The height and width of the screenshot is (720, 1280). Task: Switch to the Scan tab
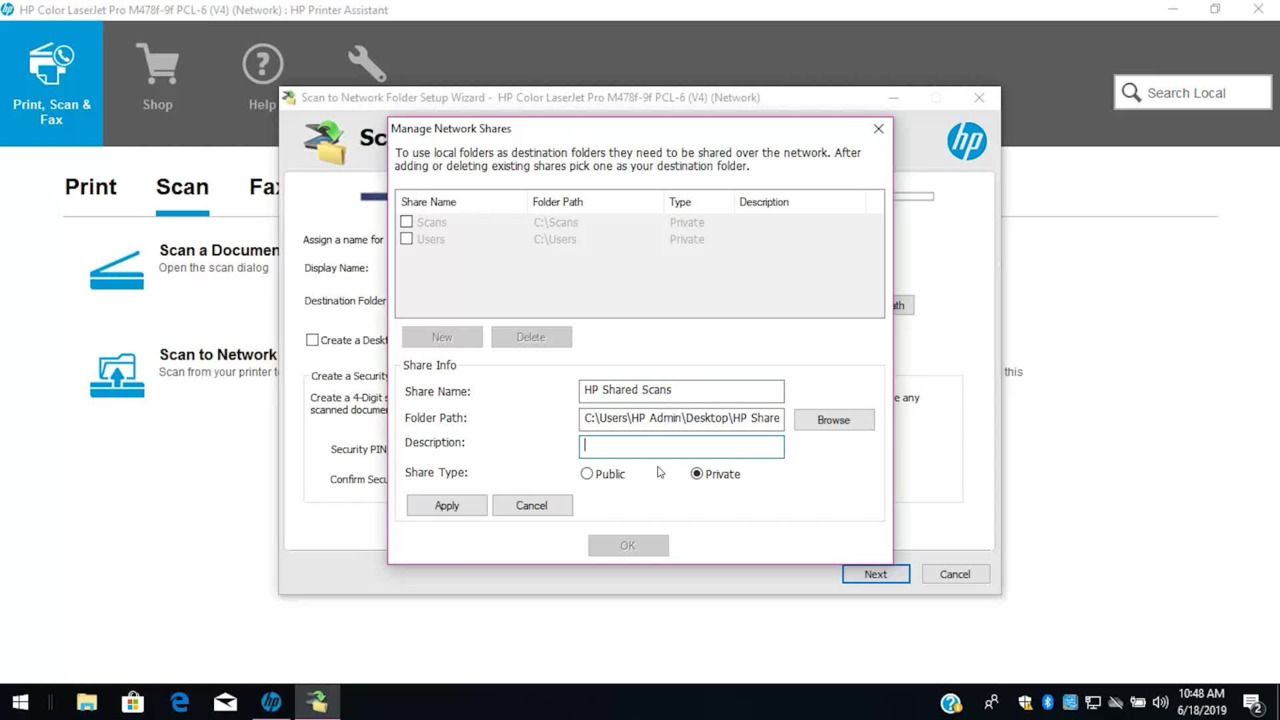[182, 187]
